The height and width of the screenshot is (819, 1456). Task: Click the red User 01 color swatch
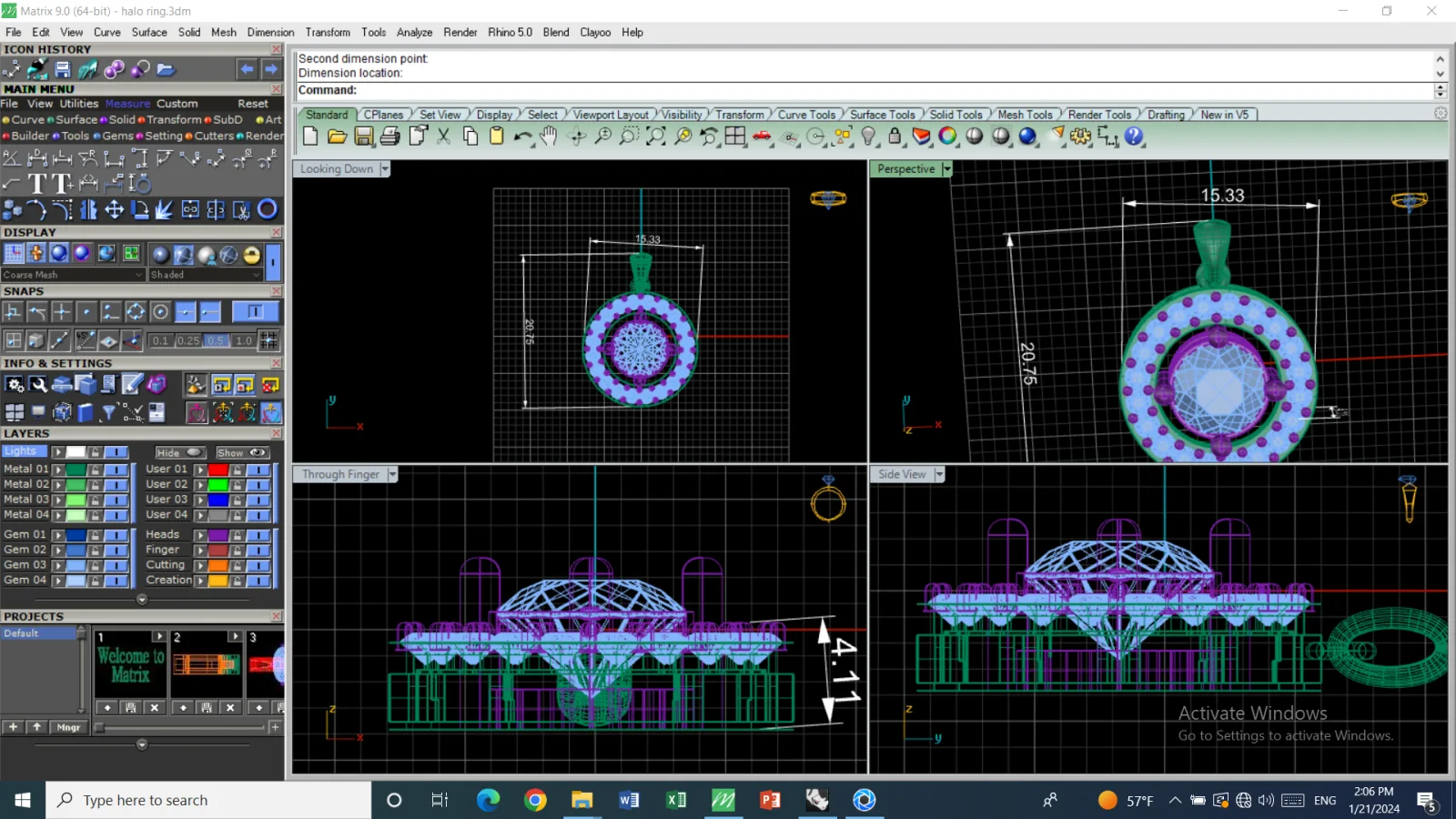(218, 470)
